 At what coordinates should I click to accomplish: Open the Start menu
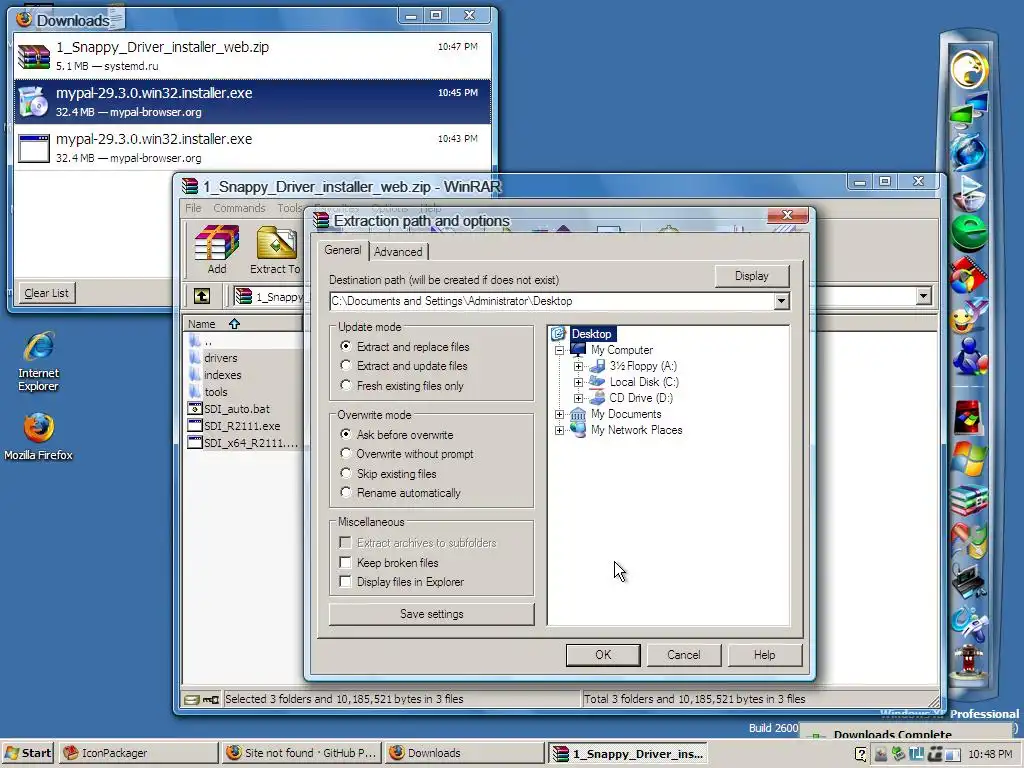click(x=29, y=753)
